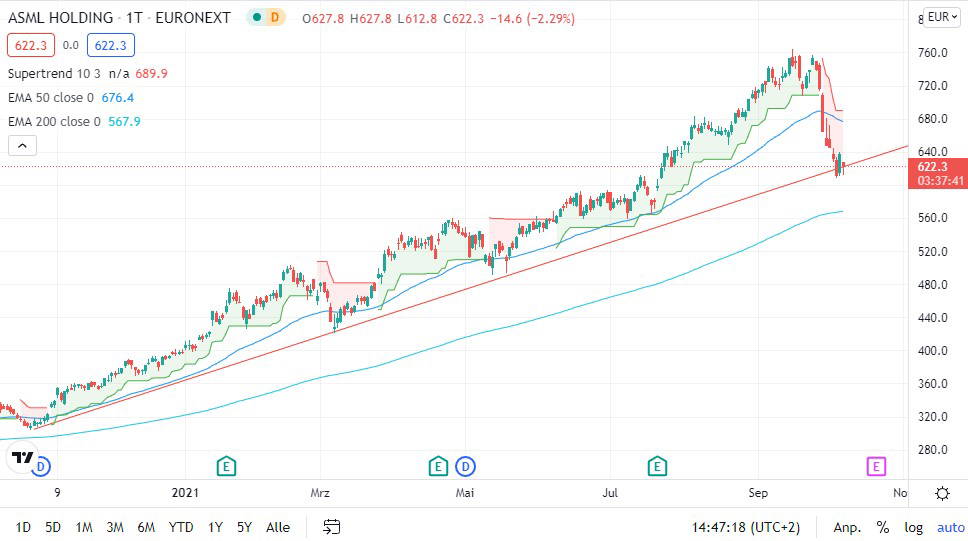Open chart settings gear icon

942,493
